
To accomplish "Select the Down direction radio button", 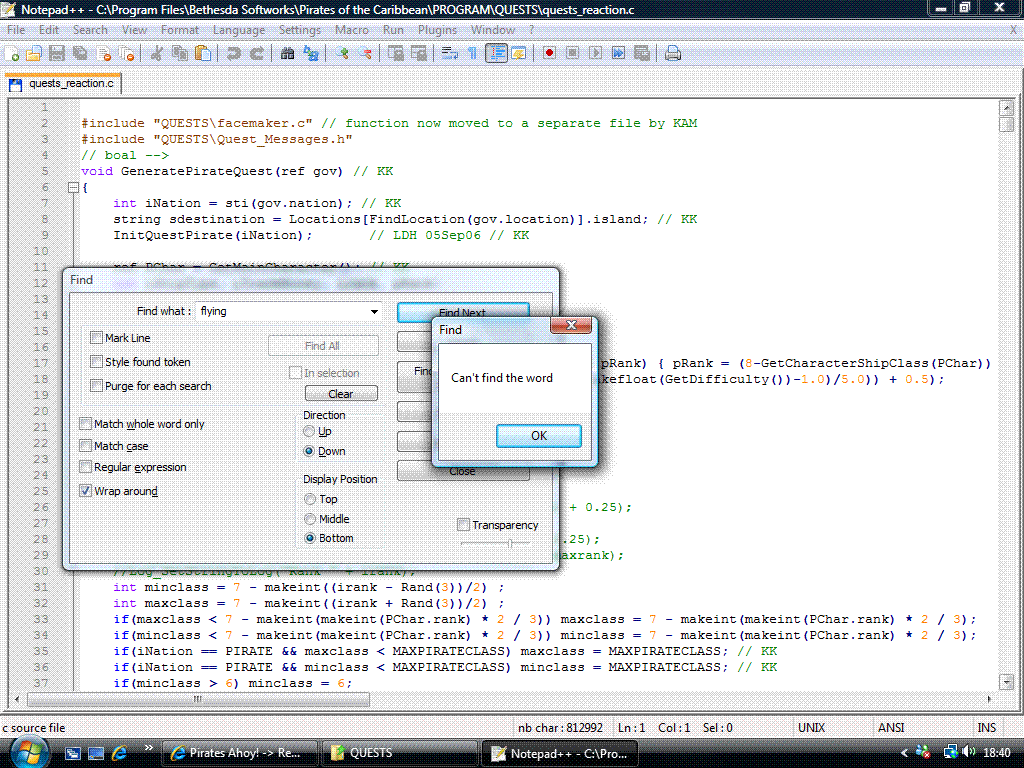I will point(310,451).
